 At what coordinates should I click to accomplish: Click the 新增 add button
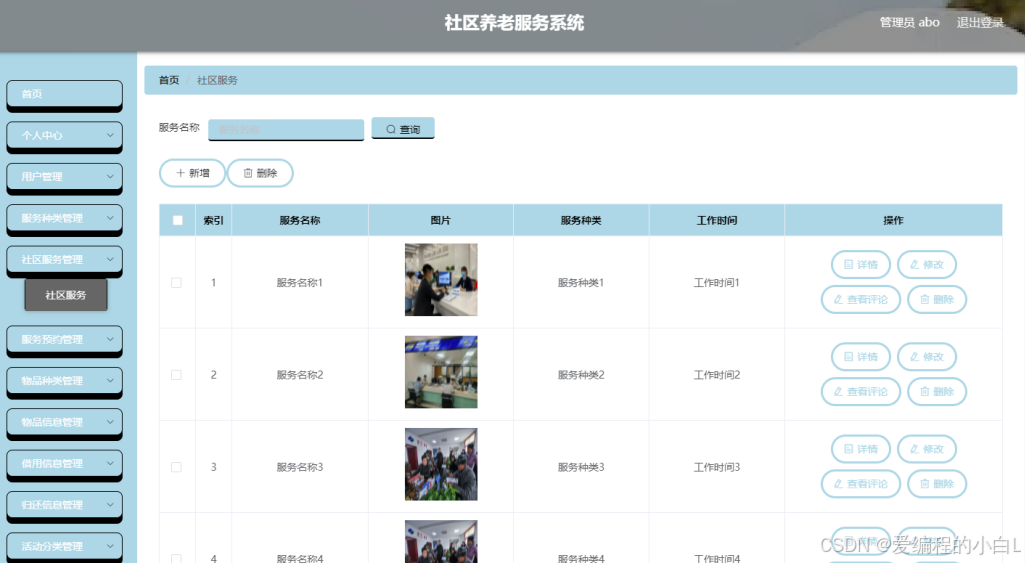[193, 173]
